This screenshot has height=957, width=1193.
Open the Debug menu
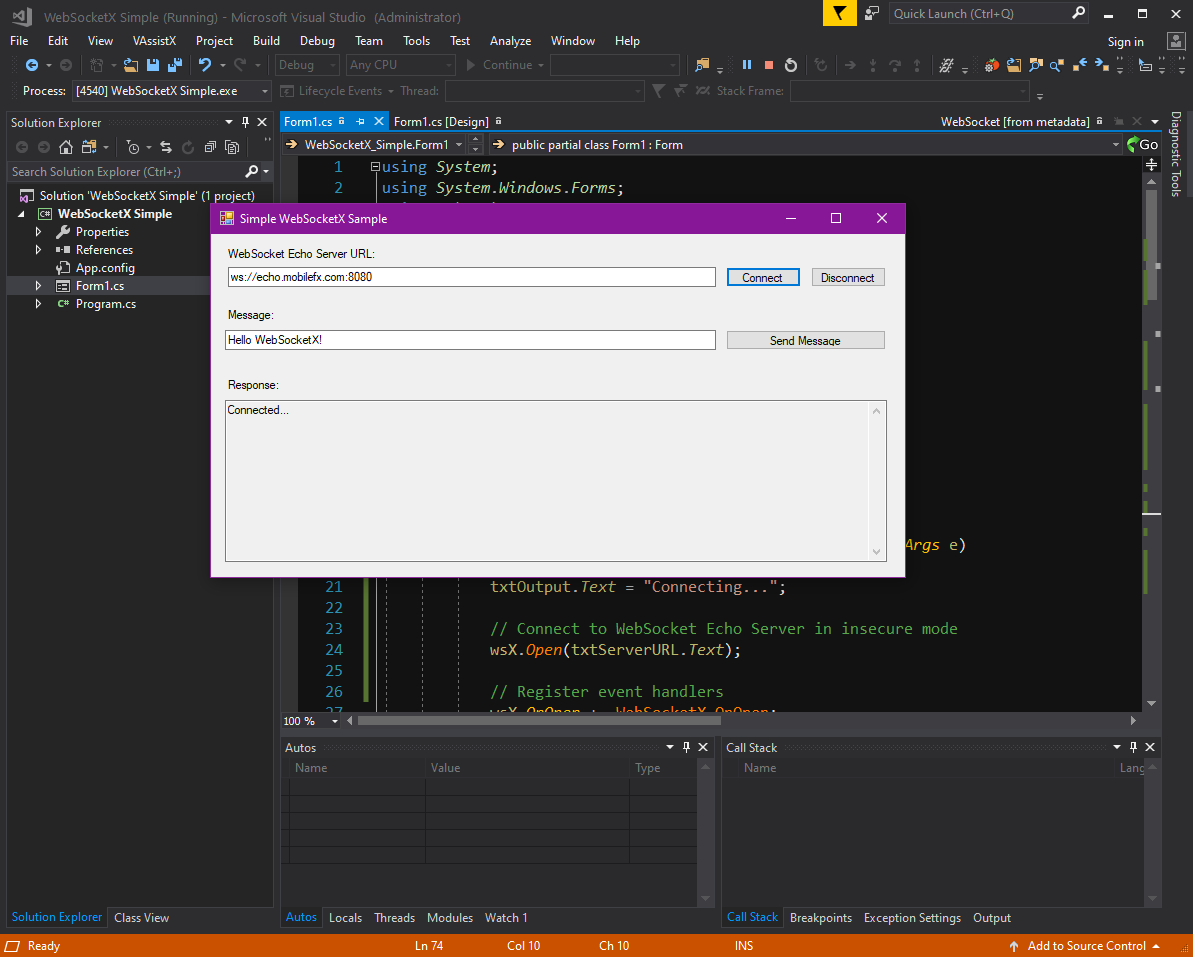317,41
